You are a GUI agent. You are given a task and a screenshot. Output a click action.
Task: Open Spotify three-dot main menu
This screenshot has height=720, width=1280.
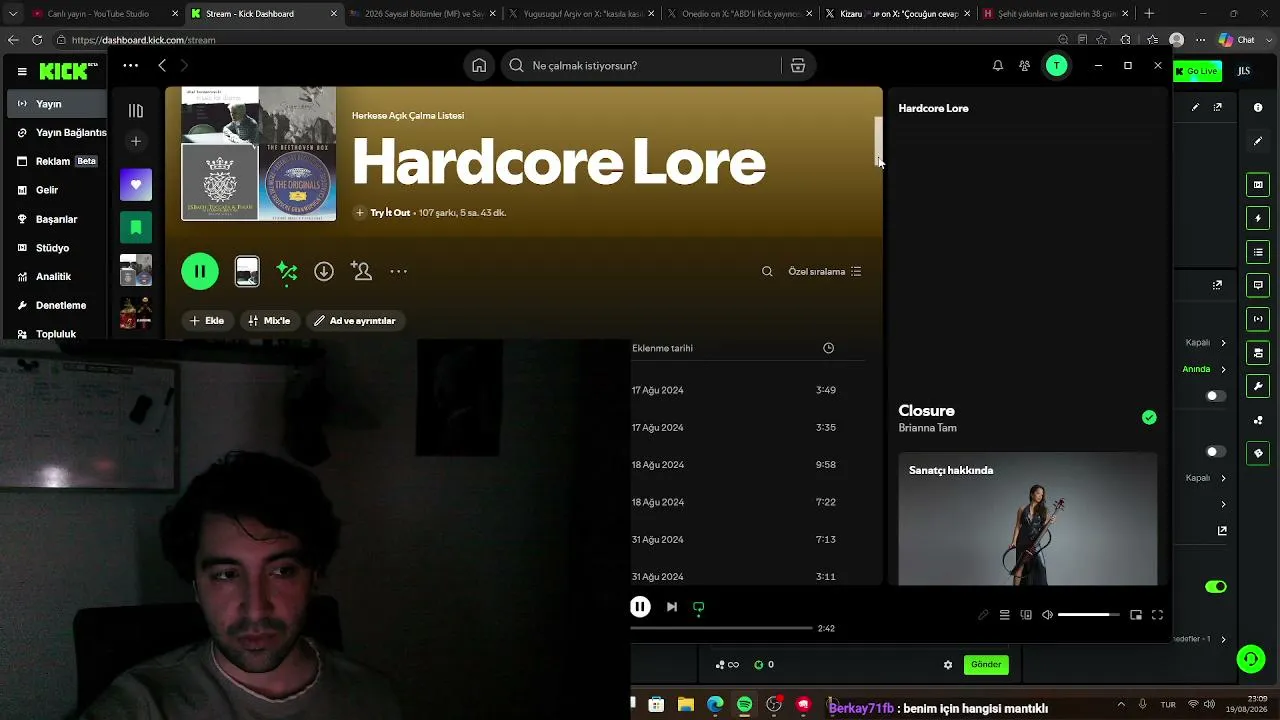130,65
